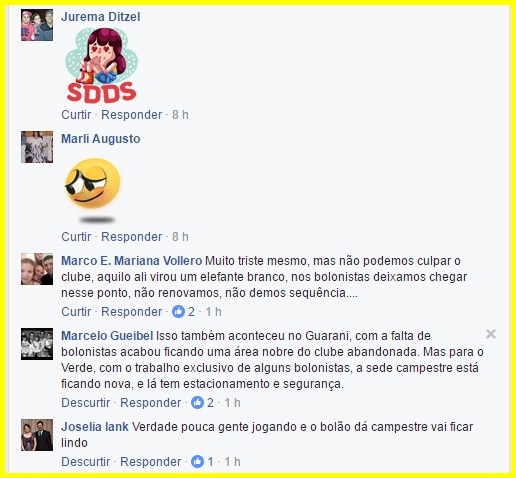516x478 pixels.
Task: Open the SDDS sticker in Jurema's comment
Action: [x=101, y=65]
